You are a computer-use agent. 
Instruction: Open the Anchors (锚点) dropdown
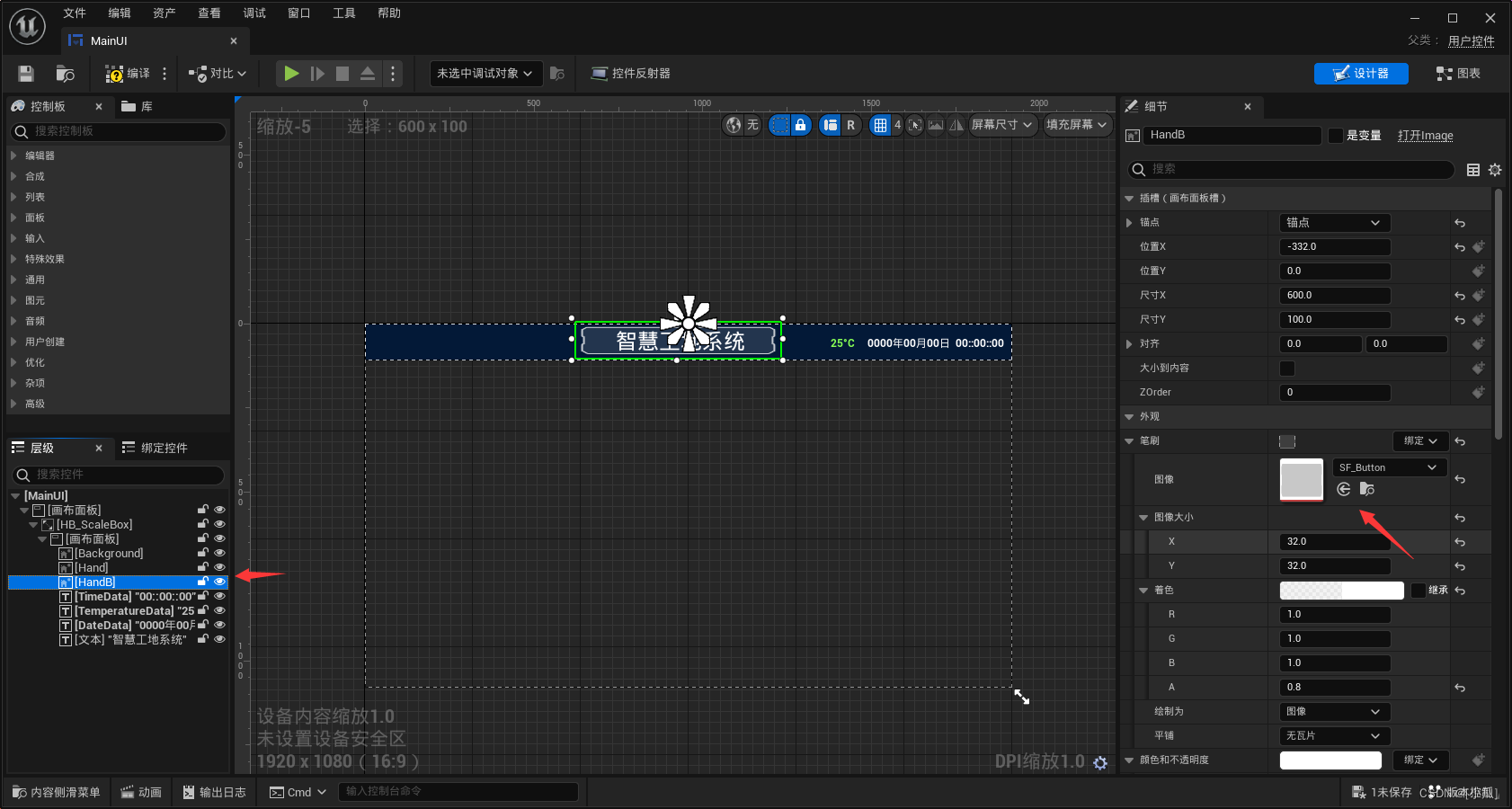click(x=1334, y=223)
